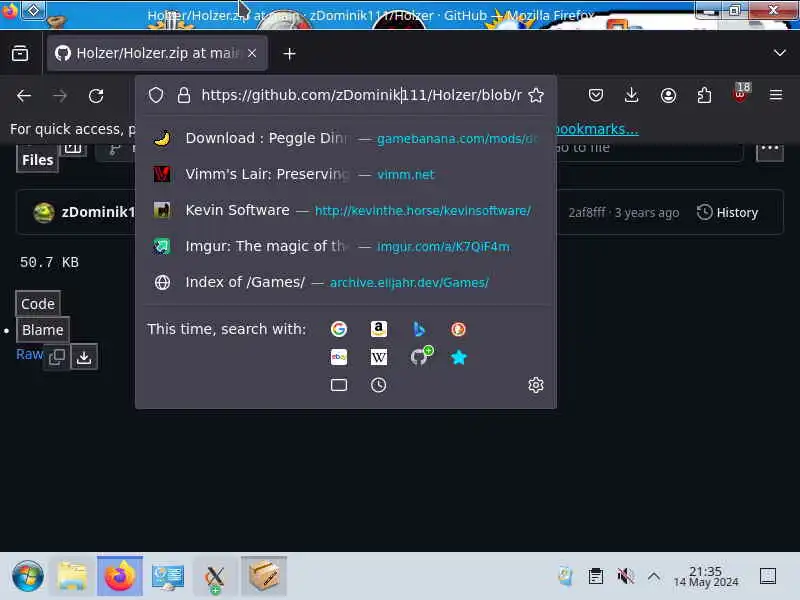Search this time with DuckDuckGo
The width and height of the screenshot is (800, 600).
coord(458,329)
